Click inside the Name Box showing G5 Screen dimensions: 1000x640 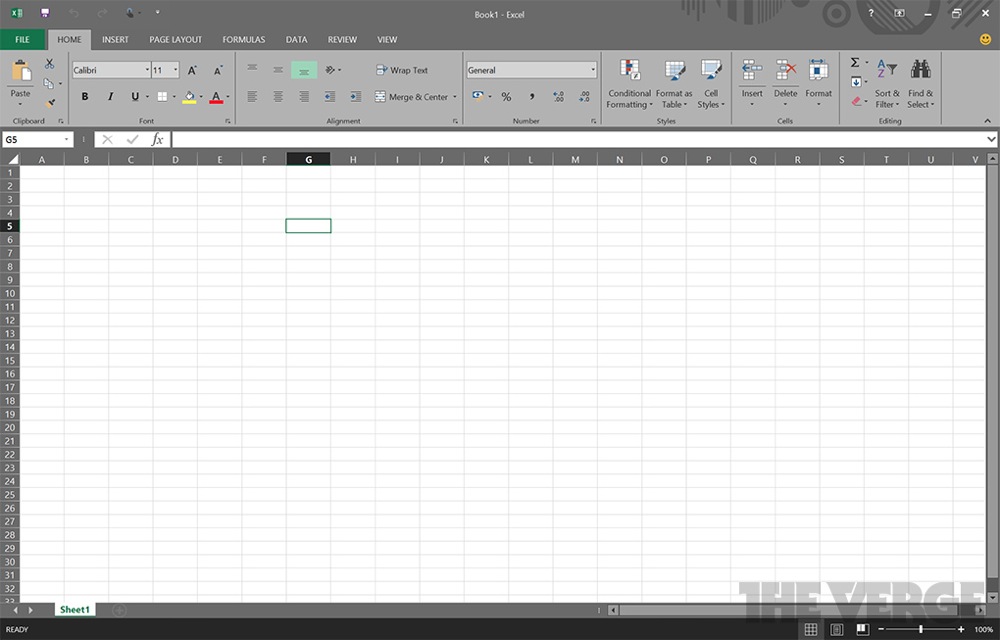click(33, 140)
